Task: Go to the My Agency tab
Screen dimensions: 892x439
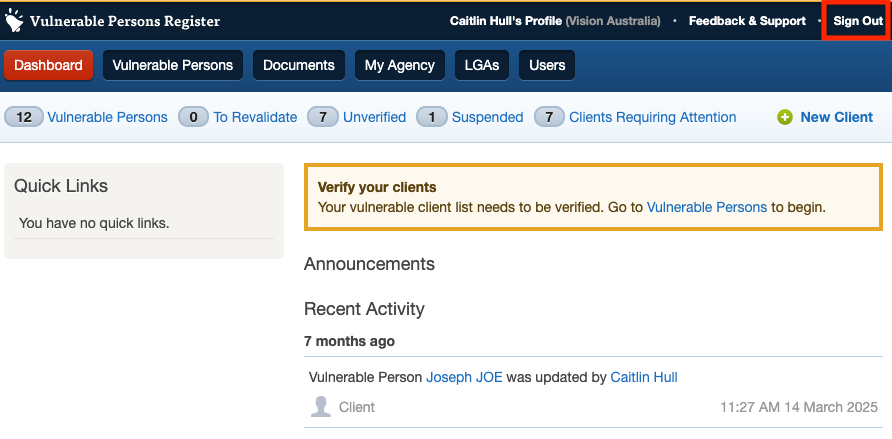Action: pyautogui.click(x=399, y=65)
